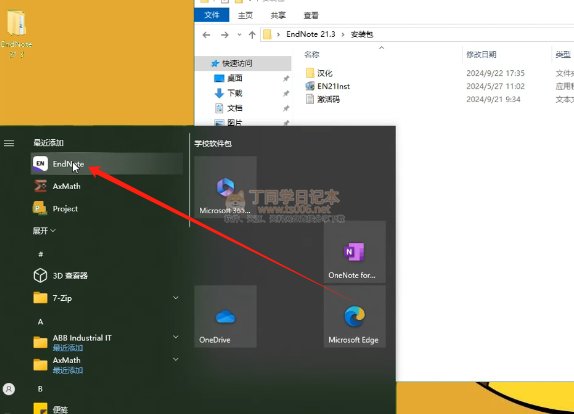Click 展开 to expand recent apps
Image resolution: width=574 pixels, height=414 pixels.
pyautogui.click(x=44, y=231)
